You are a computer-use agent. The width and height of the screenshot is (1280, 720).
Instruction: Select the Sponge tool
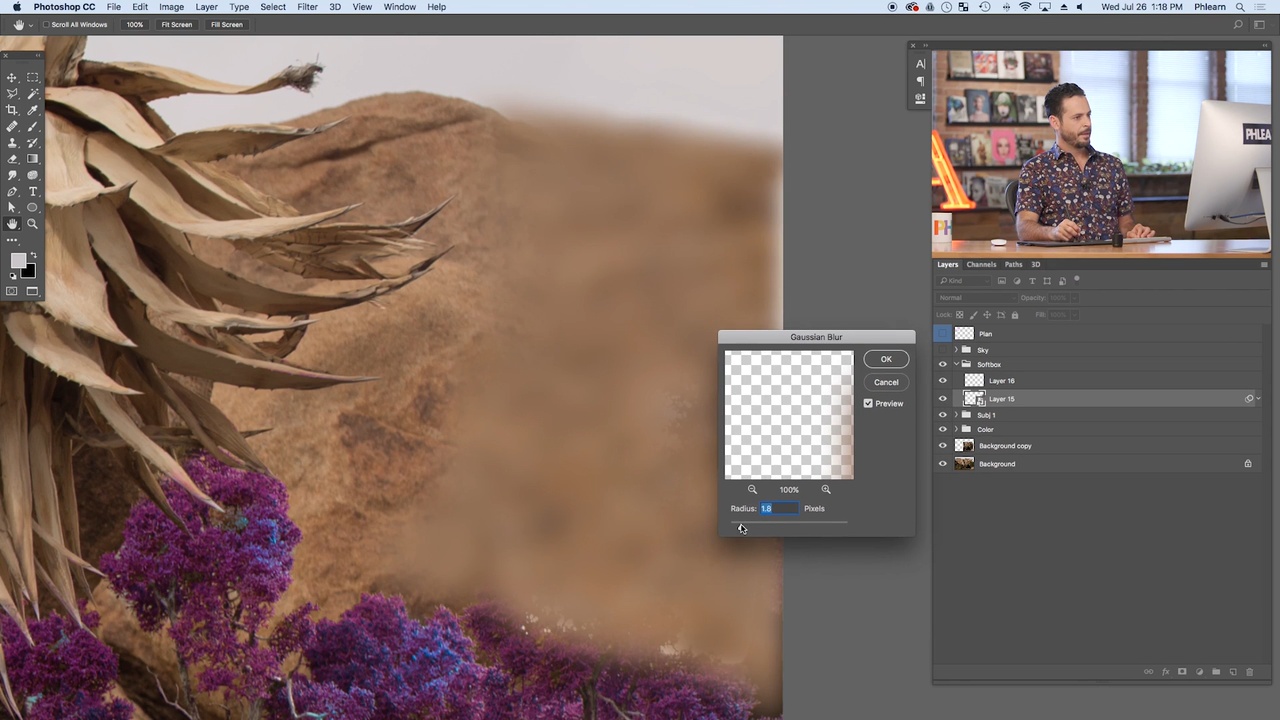point(33,175)
